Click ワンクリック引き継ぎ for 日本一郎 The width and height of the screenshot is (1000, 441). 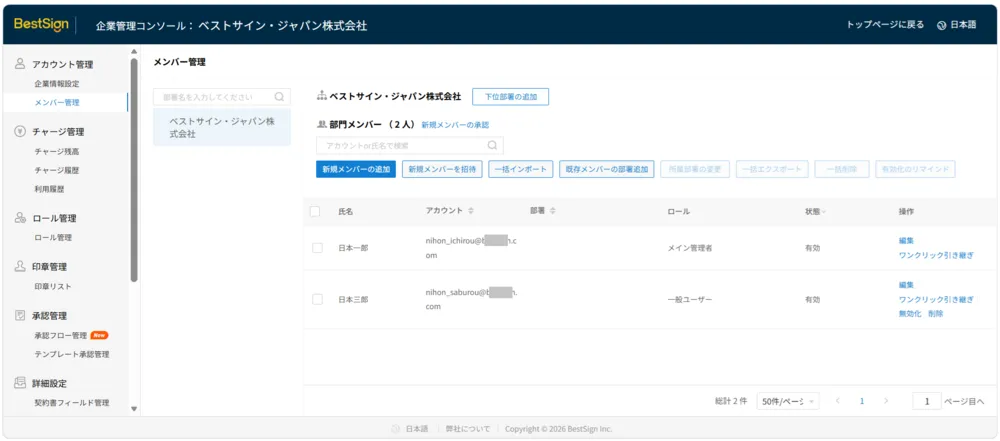tap(936, 255)
